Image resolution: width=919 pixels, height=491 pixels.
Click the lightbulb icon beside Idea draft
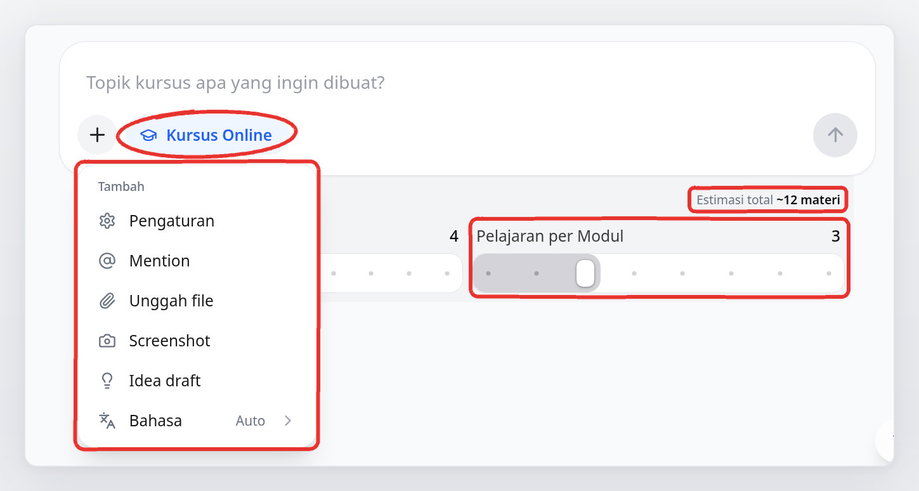(x=107, y=380)
